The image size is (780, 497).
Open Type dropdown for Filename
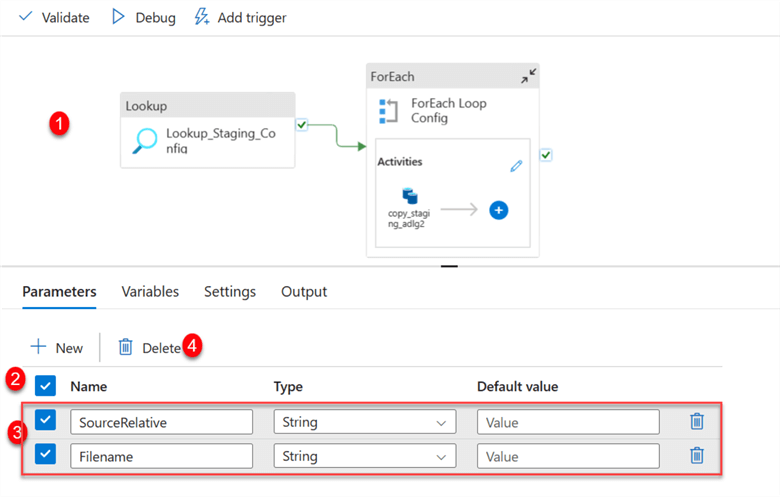(364, 456)
